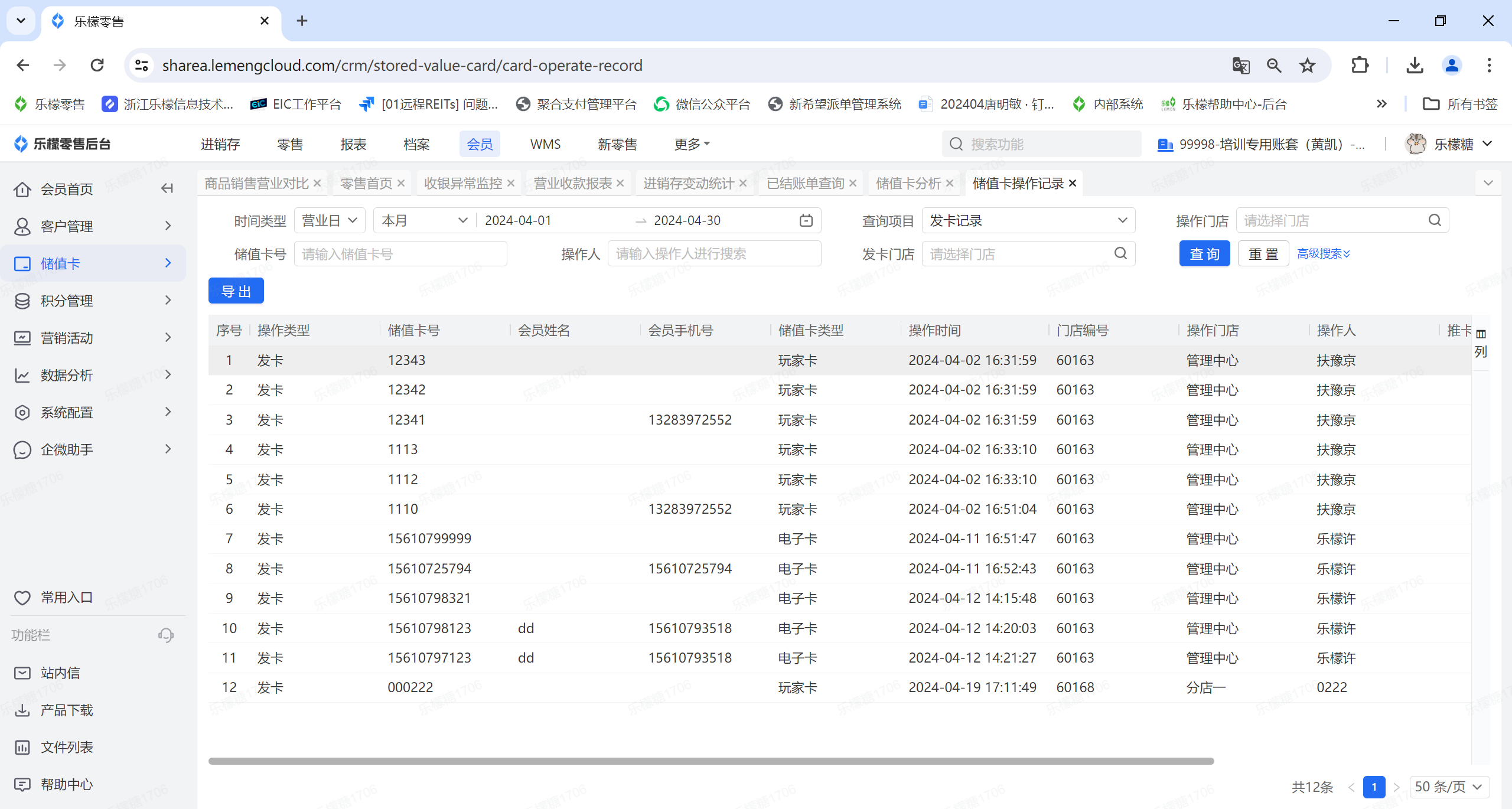Open 会员首页 home icon entry
The width and height of the screenshot is (1512, 809).
pos(53,189)
